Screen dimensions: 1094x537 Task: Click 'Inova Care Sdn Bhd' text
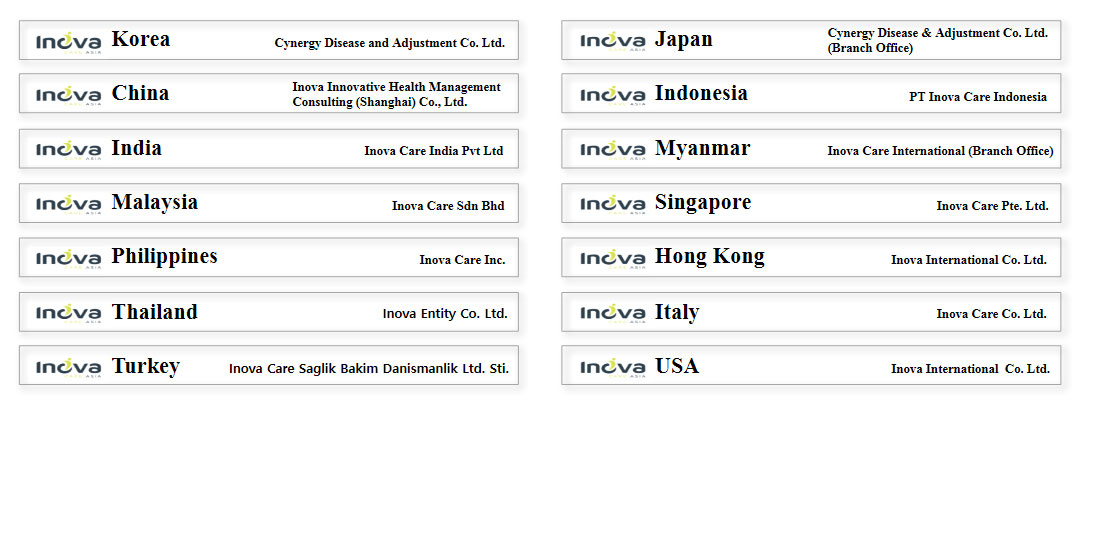[x=448, y=206]
